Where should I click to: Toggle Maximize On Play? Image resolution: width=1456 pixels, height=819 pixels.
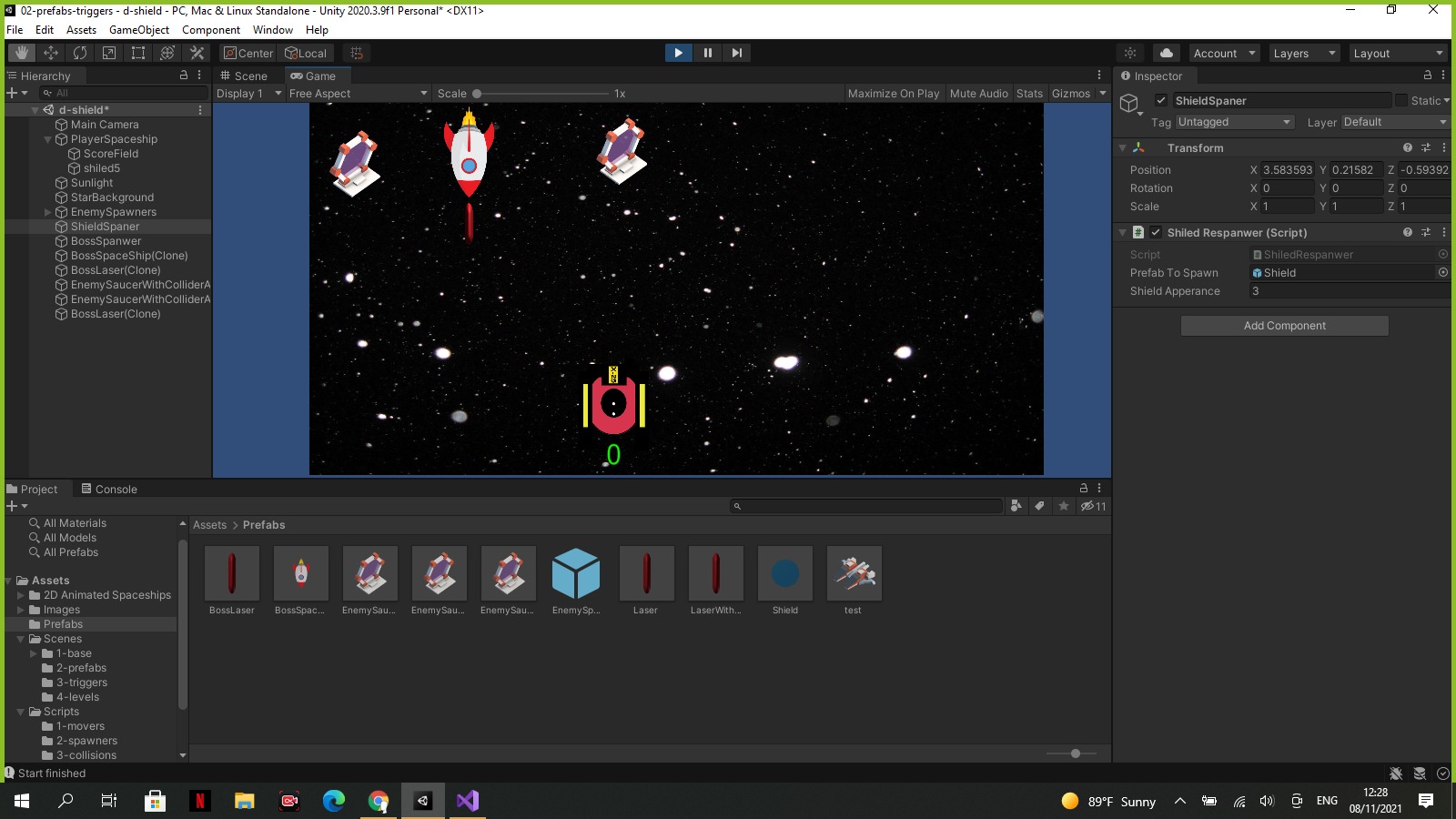[893, 93]
